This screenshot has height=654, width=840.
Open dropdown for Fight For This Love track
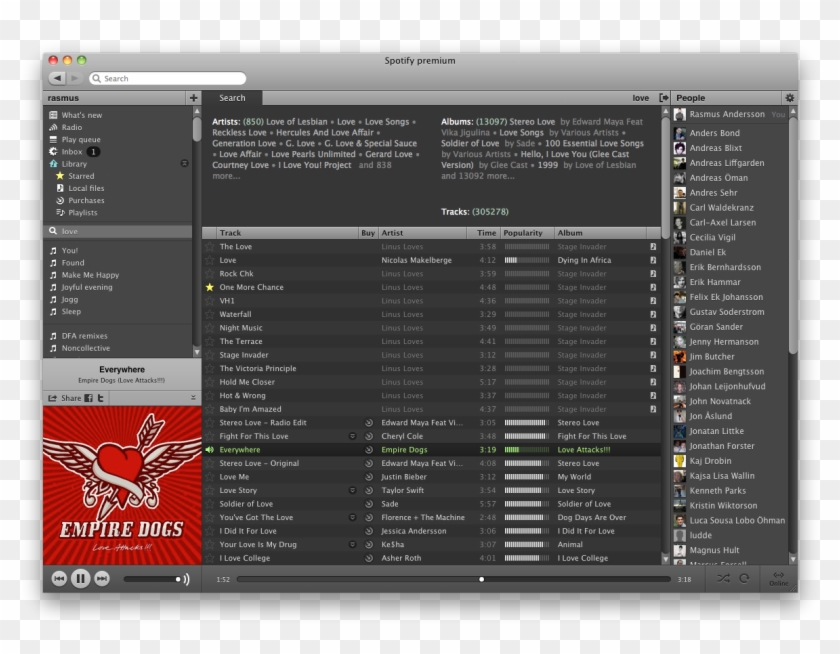tap(352, 436)
